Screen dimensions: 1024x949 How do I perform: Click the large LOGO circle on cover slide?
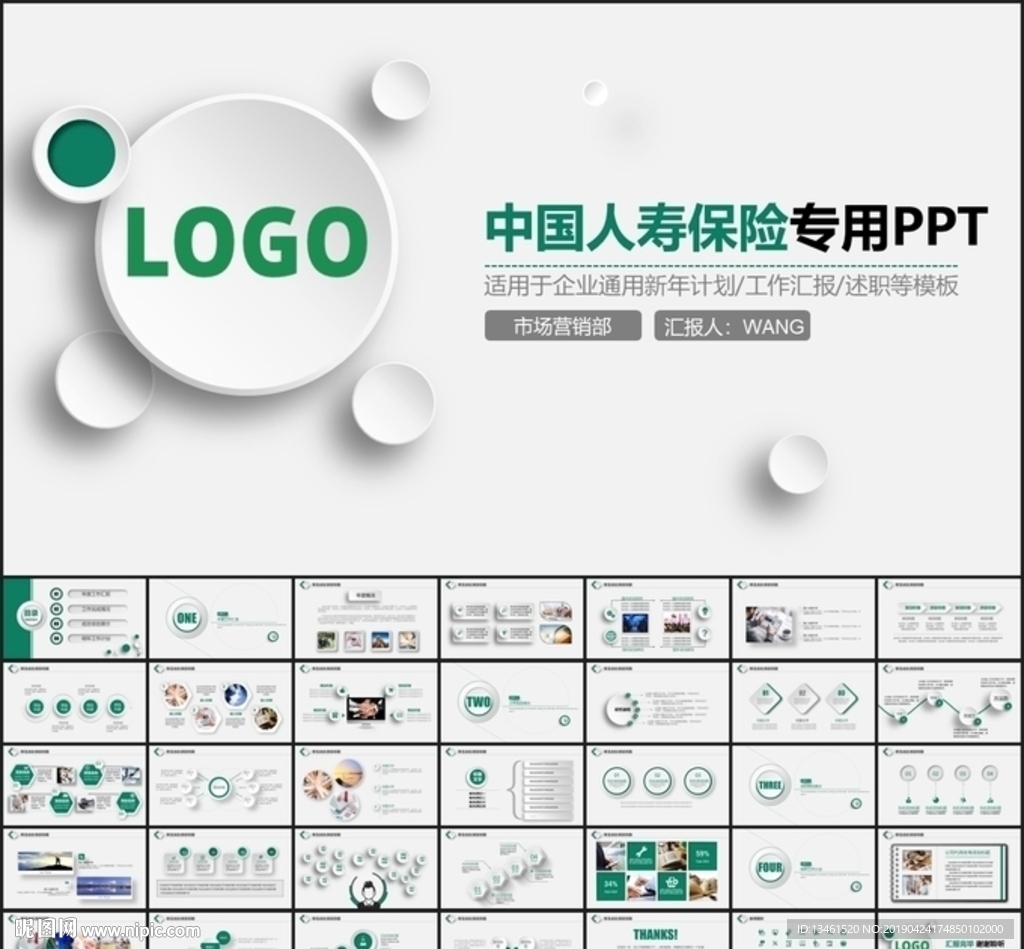(247, 244)
